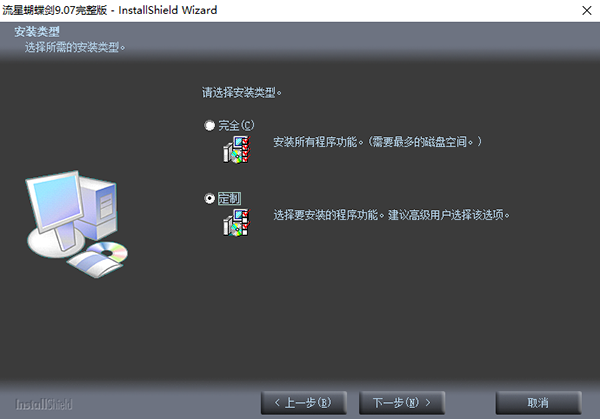Click the 安装所有程序功能 description text
Viewport: 600px width, 419px height.
pyautogui.click(x=377, y=143)
